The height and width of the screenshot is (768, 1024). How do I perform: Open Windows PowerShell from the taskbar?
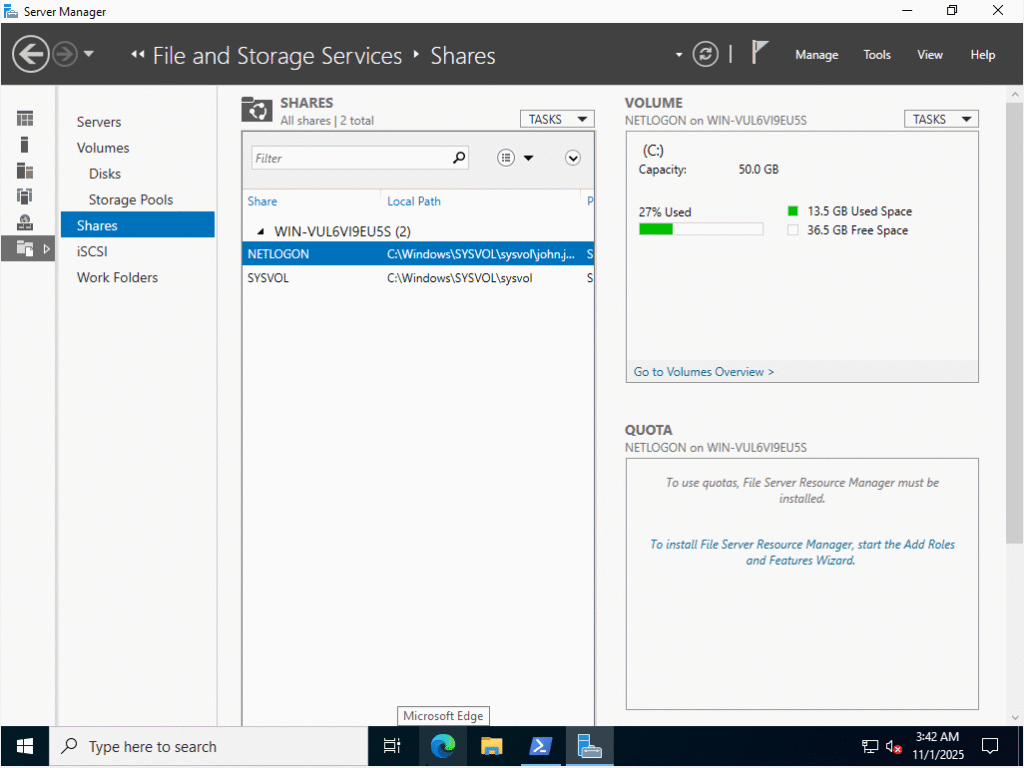[540, 746]
